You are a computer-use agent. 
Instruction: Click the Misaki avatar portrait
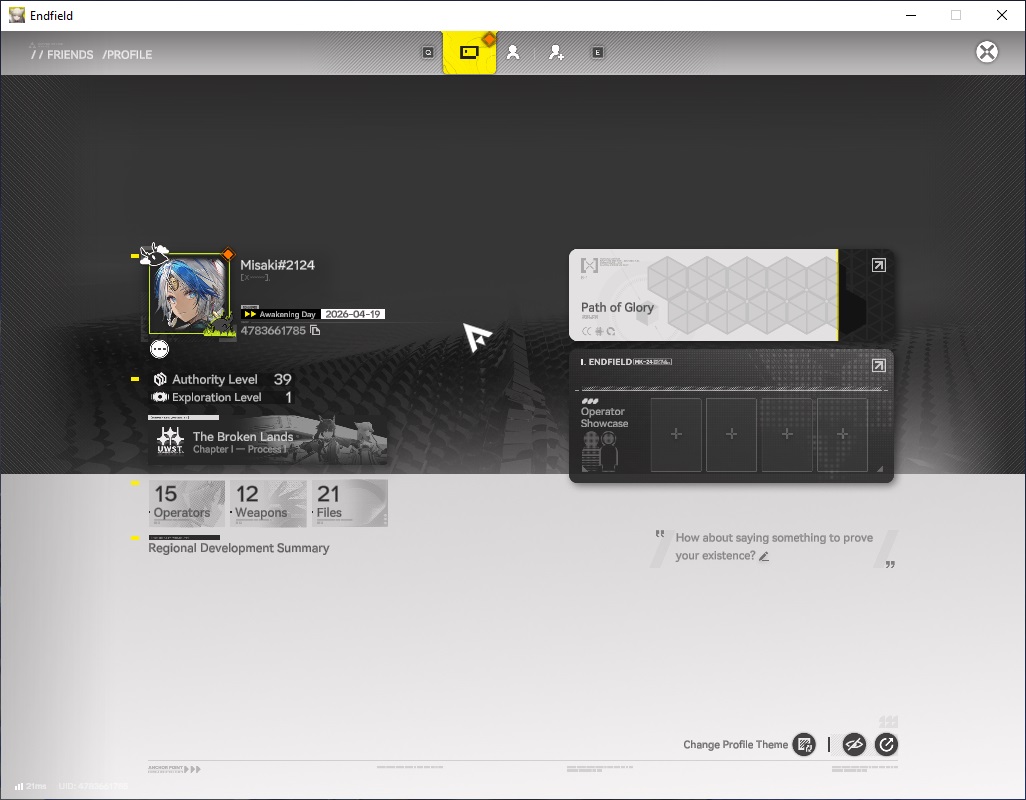190,294
